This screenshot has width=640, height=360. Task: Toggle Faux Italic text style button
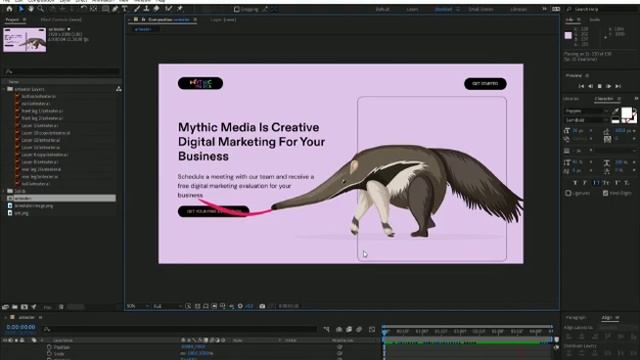tap(585, 182)
